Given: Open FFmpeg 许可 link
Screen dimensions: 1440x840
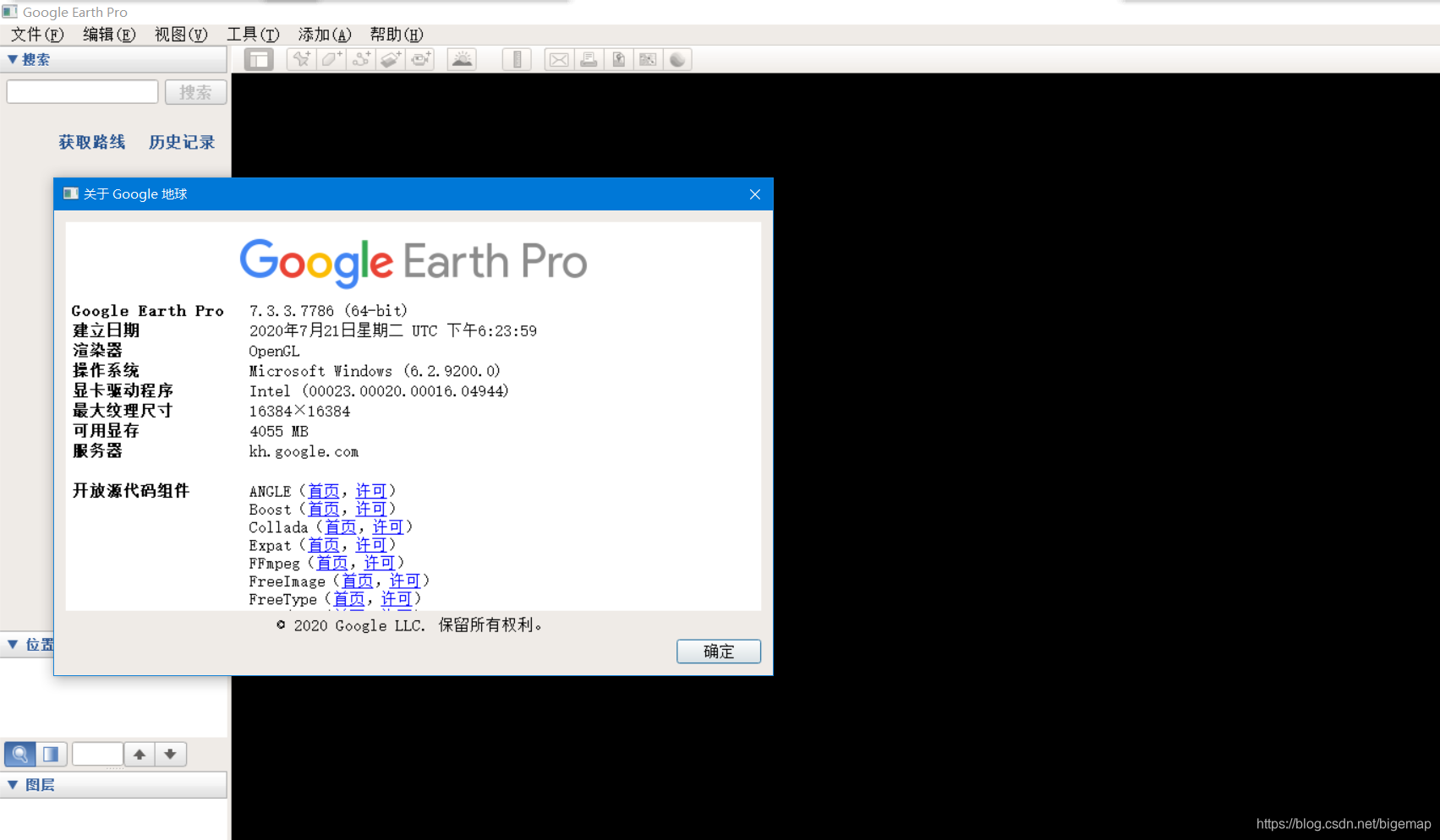Looking at the screenshot, I should (380, 563).
